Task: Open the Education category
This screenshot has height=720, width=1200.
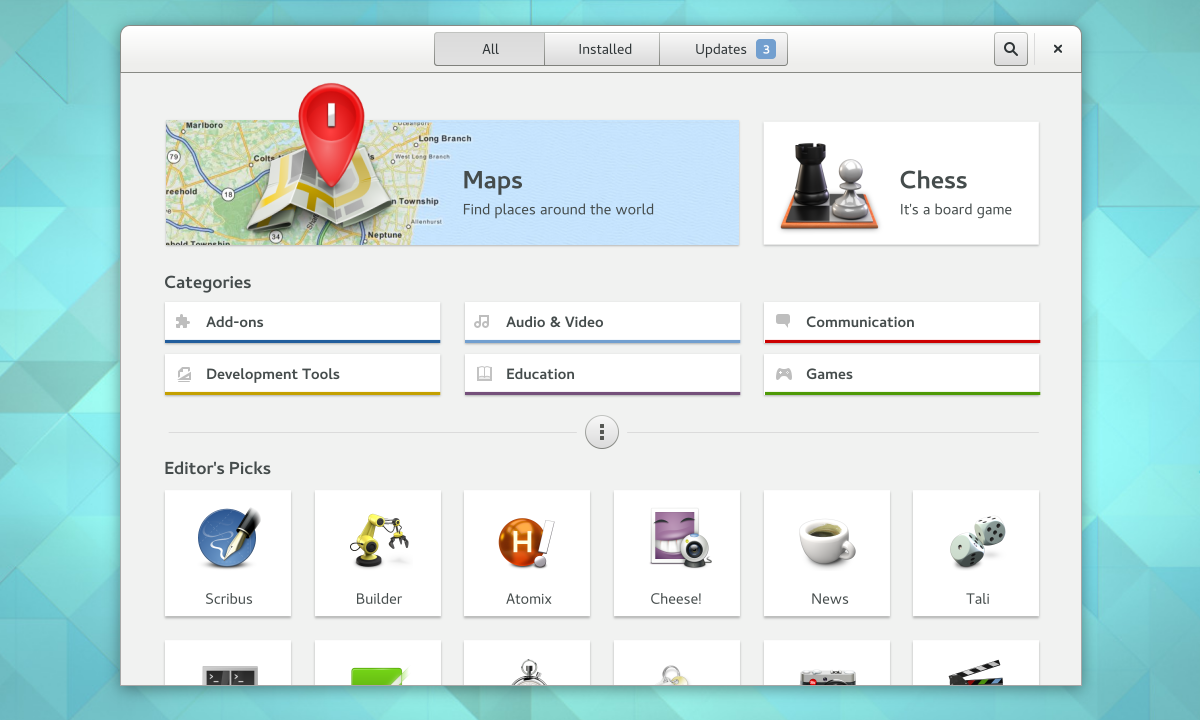Action: 602,374
